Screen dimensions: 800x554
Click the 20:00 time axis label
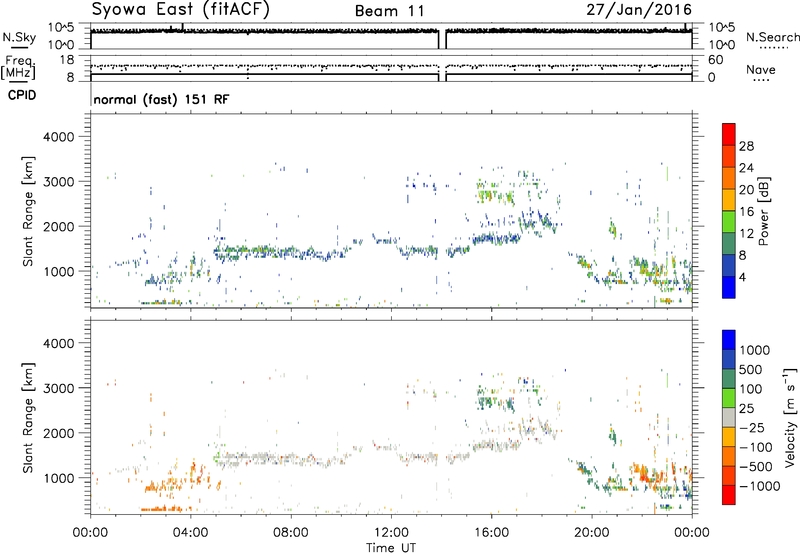(x=592, y=533)
